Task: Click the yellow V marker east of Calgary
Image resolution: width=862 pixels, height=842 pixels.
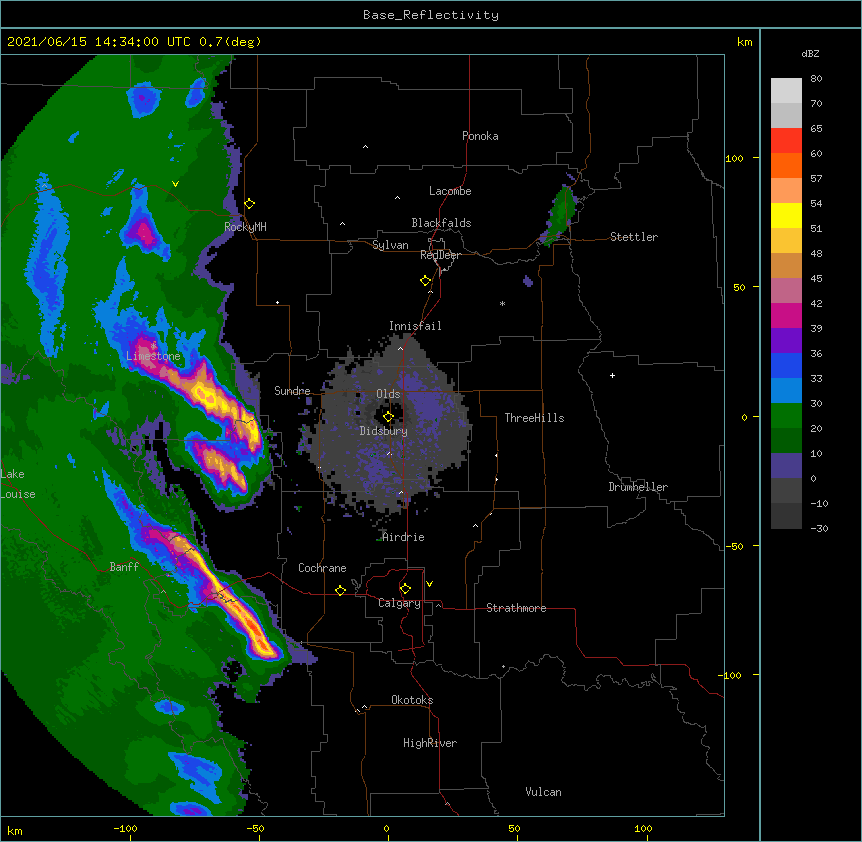Action: click(x=429, y=584)
